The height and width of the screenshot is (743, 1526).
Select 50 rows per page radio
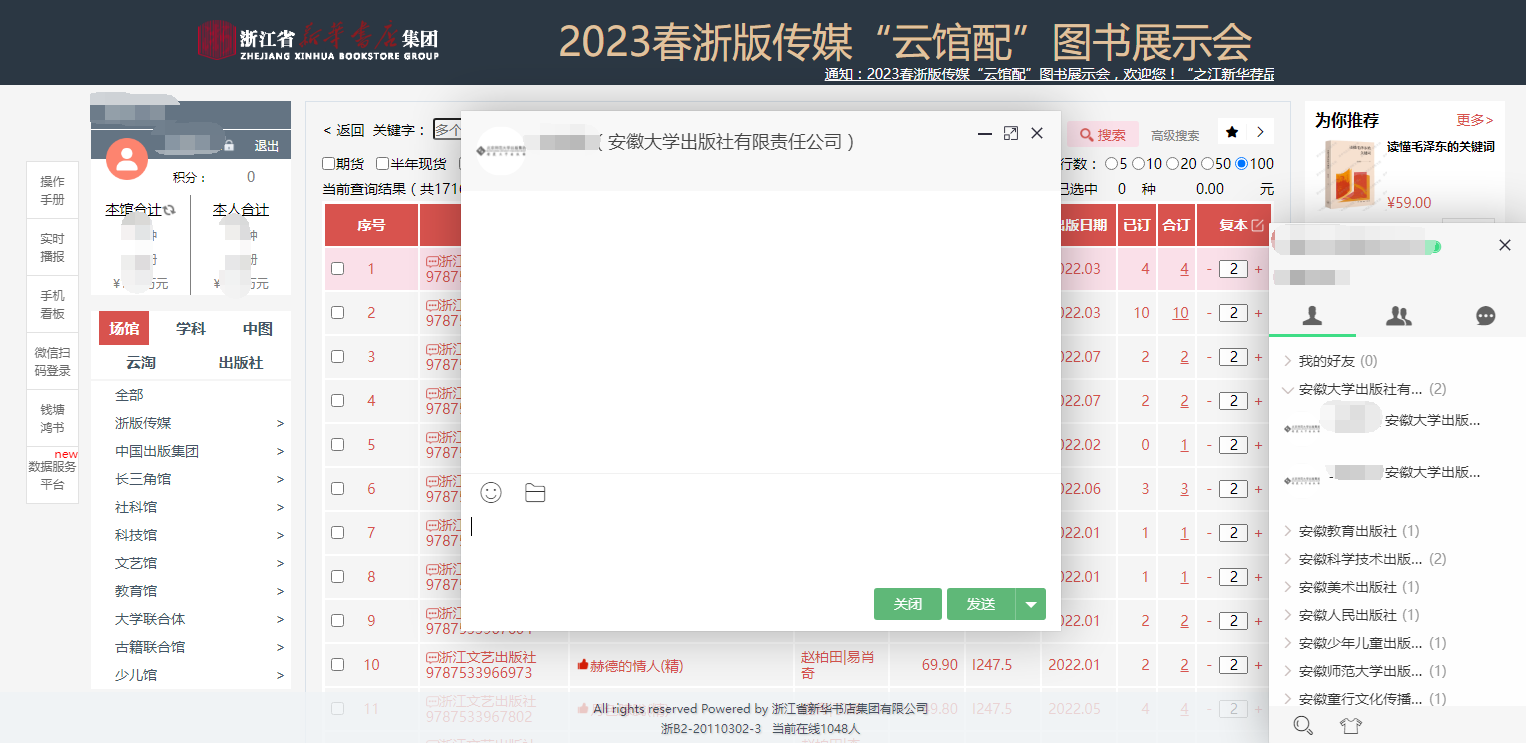(1207, 163)
